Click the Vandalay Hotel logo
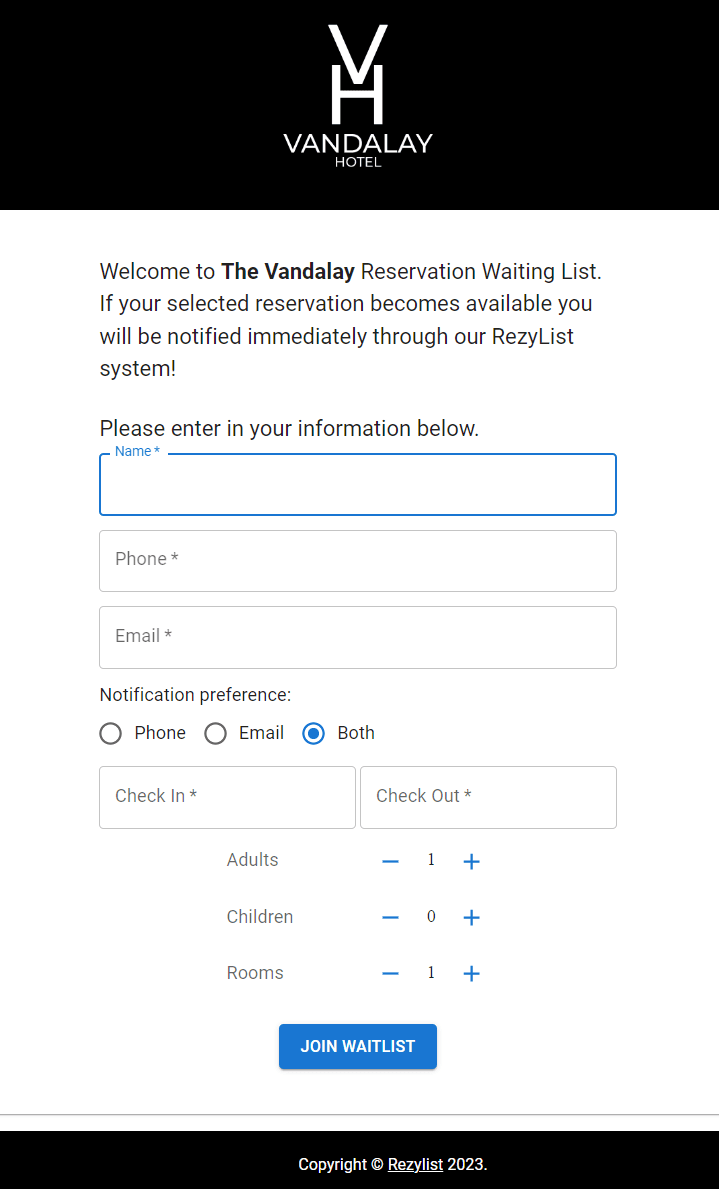This screenshot has height=1189, width=719. coord(358,97)
